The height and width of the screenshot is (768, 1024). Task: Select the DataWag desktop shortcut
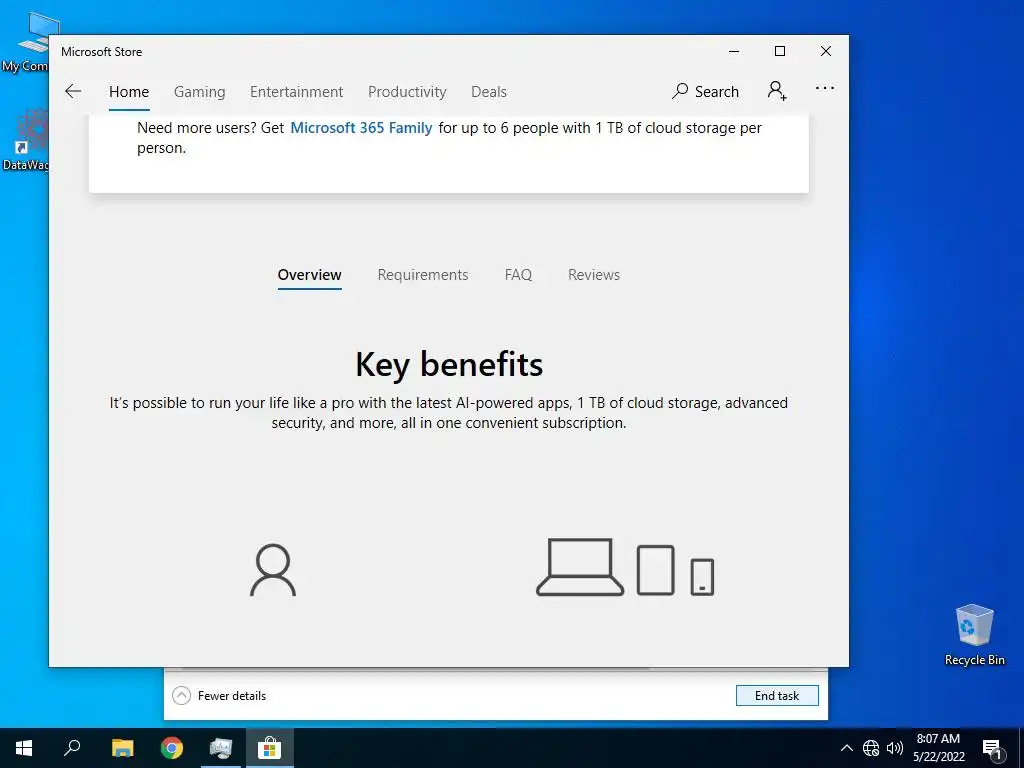click(x=25, y=140)
